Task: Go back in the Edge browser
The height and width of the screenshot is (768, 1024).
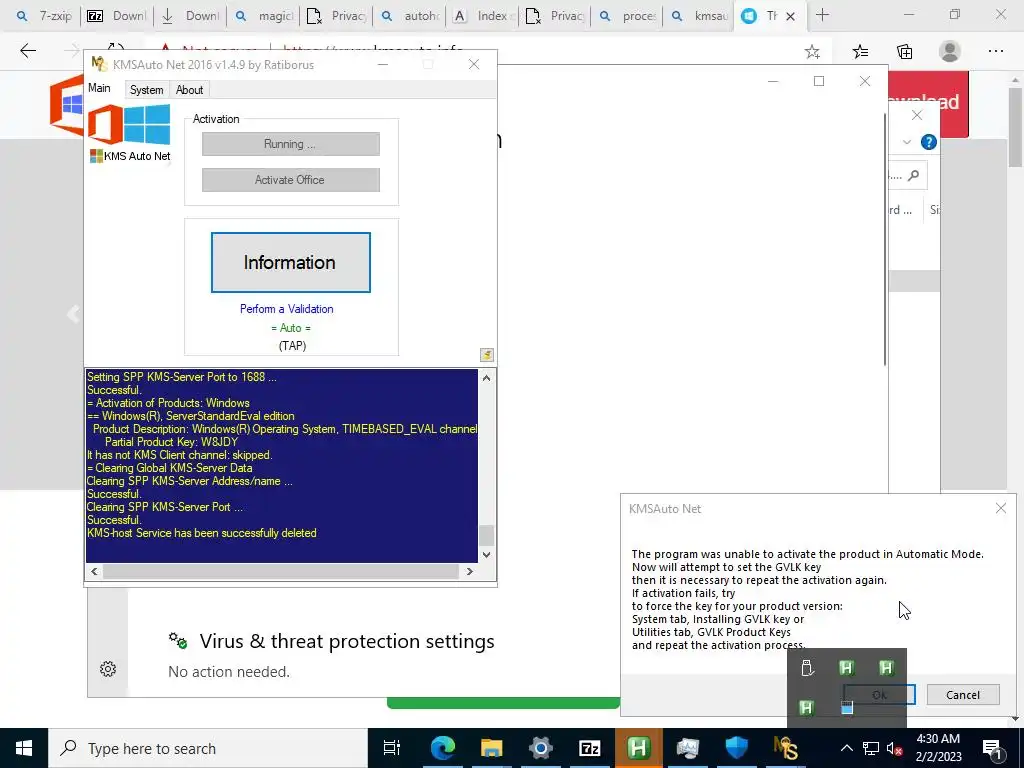Action: click(28, 51)
